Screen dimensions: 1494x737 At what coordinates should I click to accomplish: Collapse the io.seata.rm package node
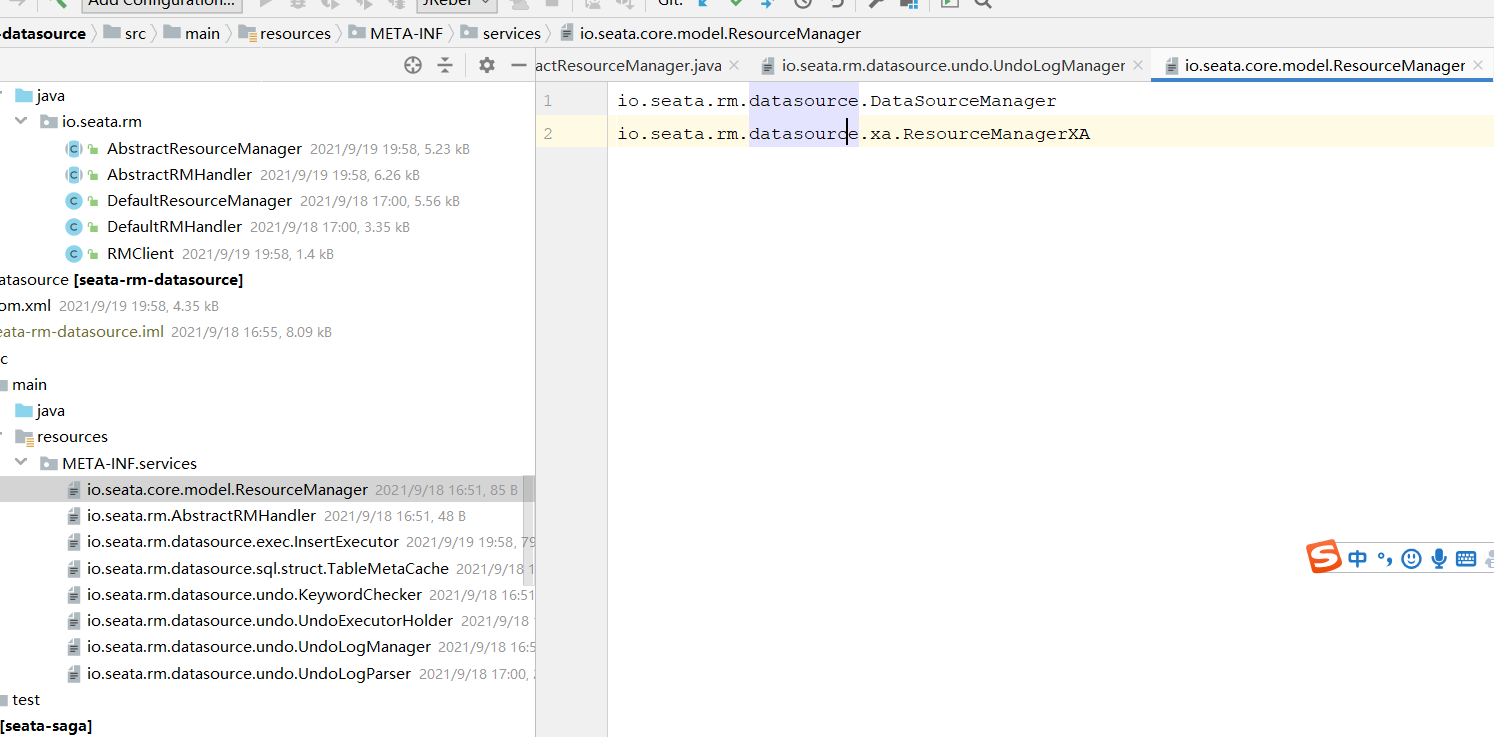coord(21,122)
